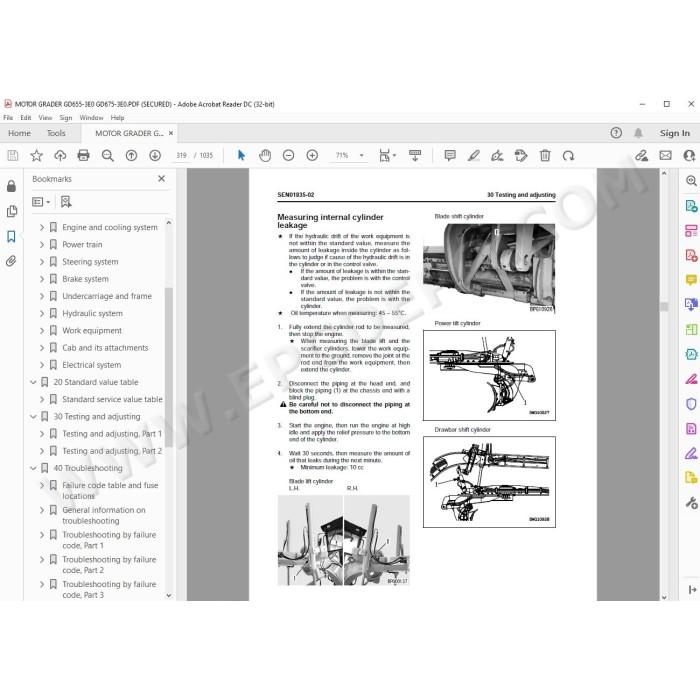The image size is (700, 700).
Task: Close the Bookmarks panel
Action: tap(162, 179)
